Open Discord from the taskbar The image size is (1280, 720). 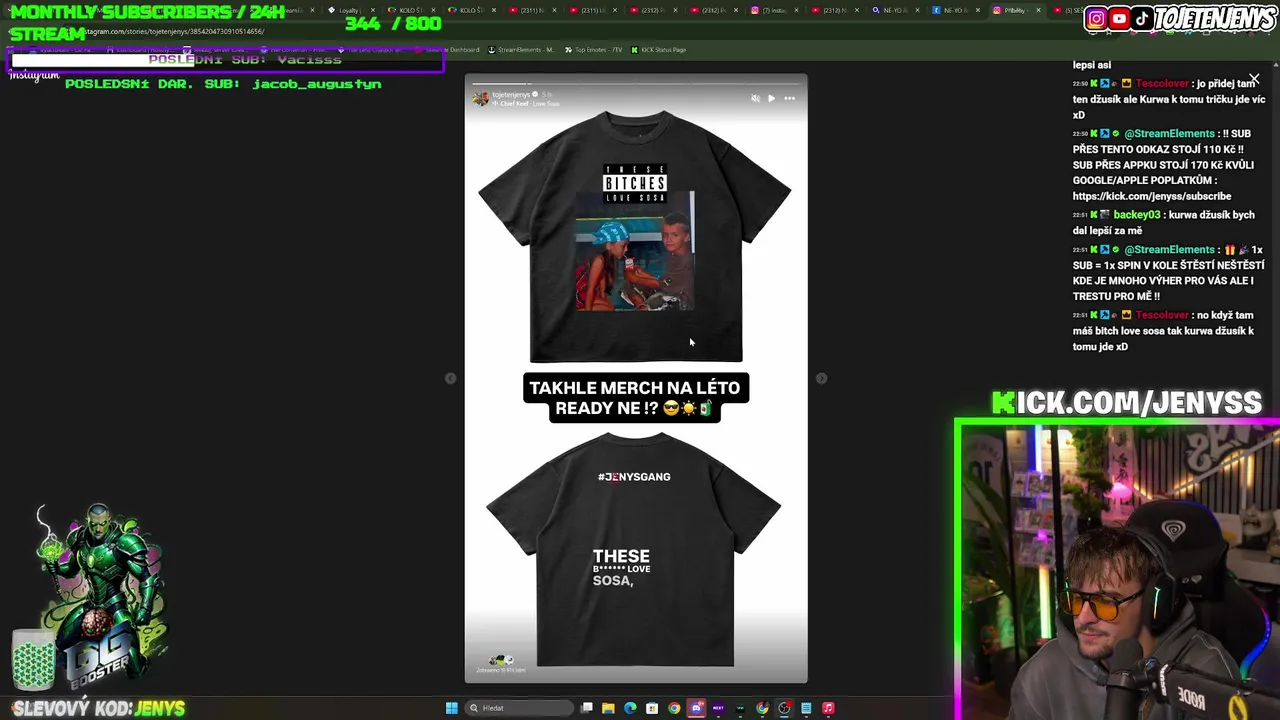tap(696, 708)
